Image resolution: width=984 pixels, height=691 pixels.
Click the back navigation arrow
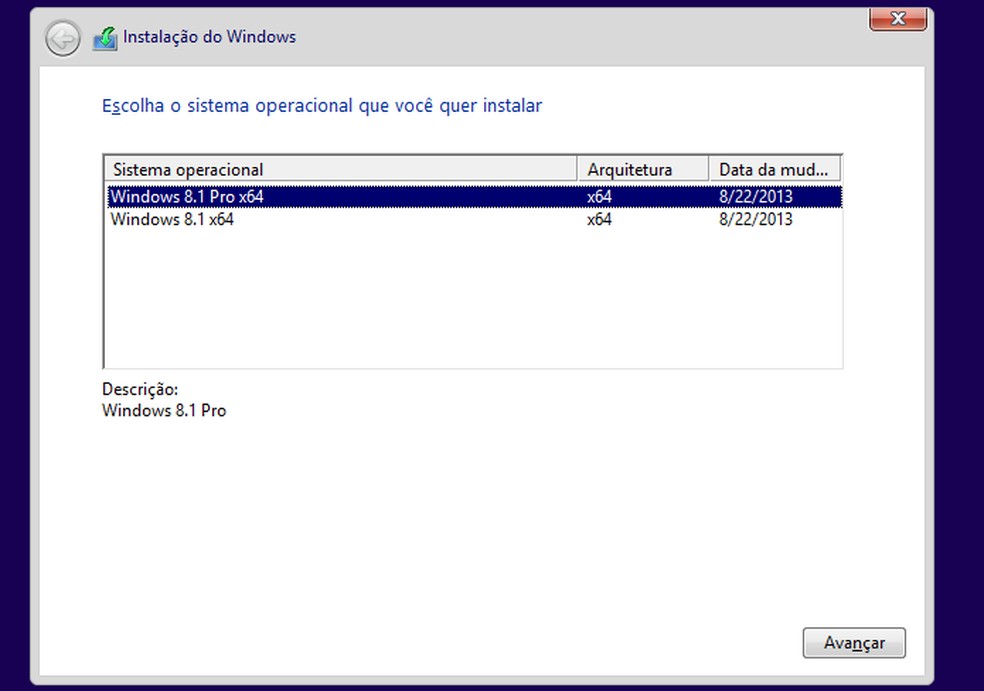click(x=61, y=39)
